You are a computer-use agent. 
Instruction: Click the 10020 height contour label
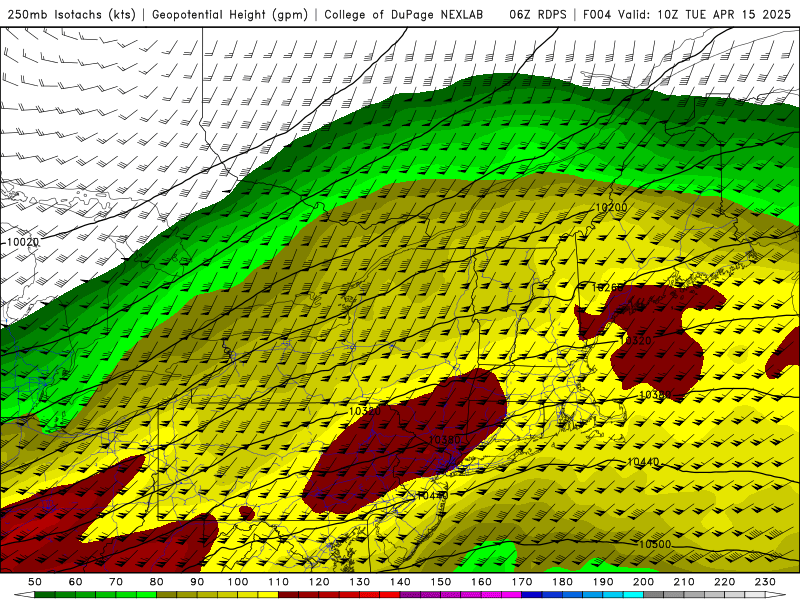(23, 242)
